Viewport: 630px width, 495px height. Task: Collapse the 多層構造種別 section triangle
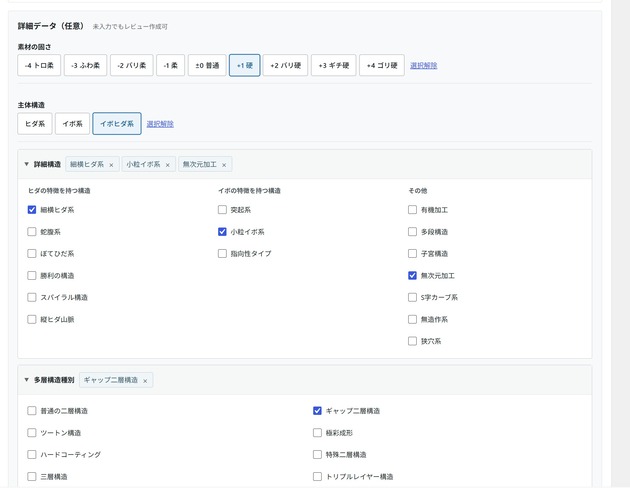click(27, 380)
